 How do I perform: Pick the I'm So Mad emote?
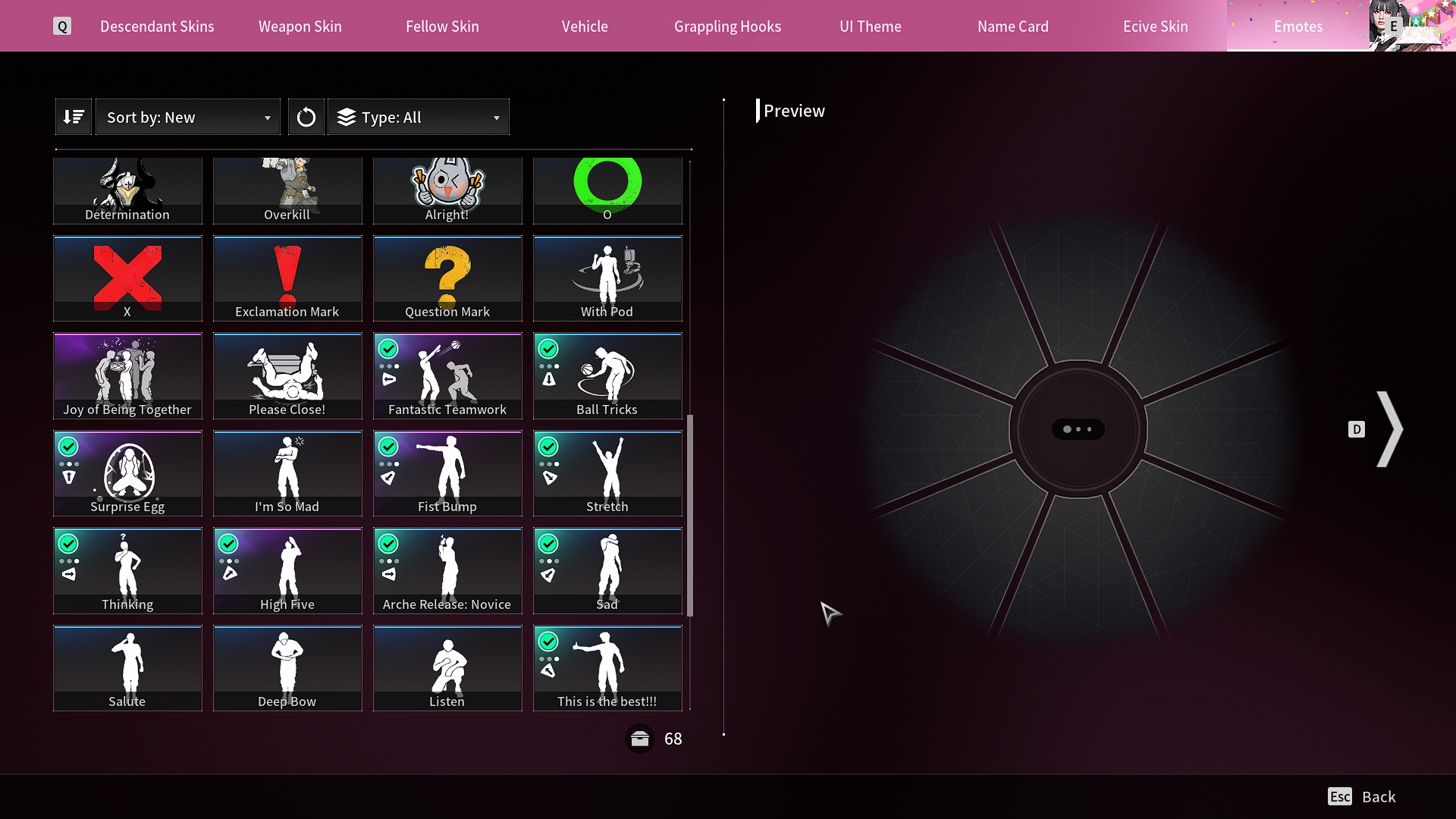pyautogui.click(x=287, y=473)
